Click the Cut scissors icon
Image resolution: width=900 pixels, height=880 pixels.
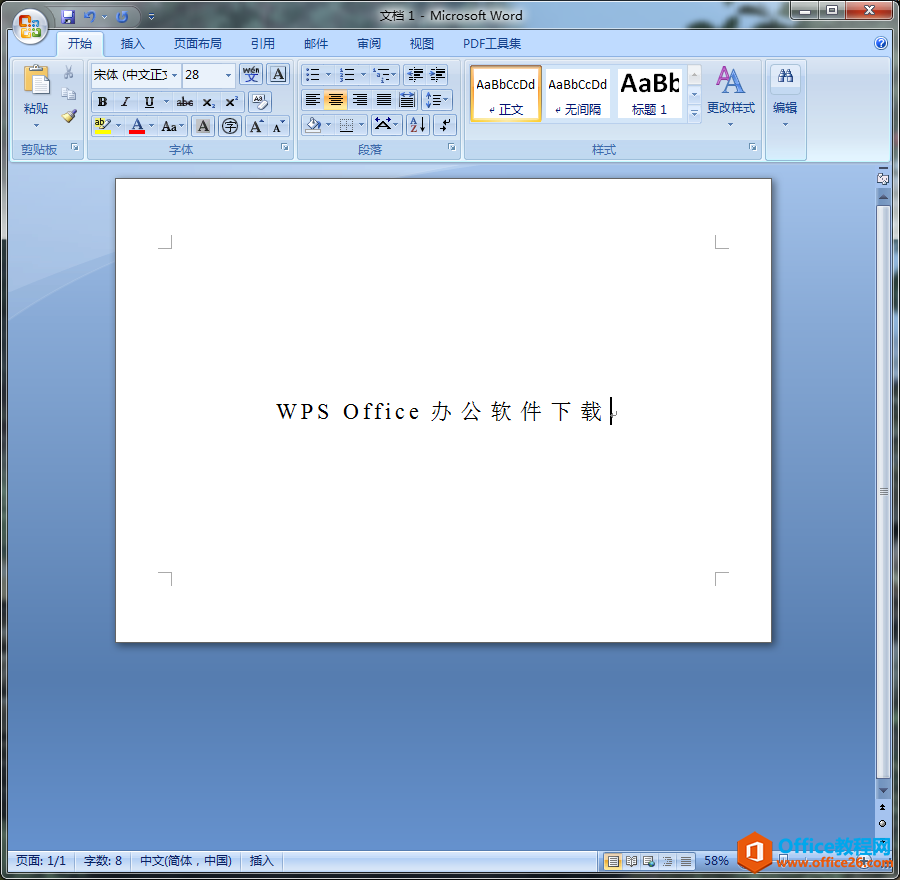coord(69,73)
